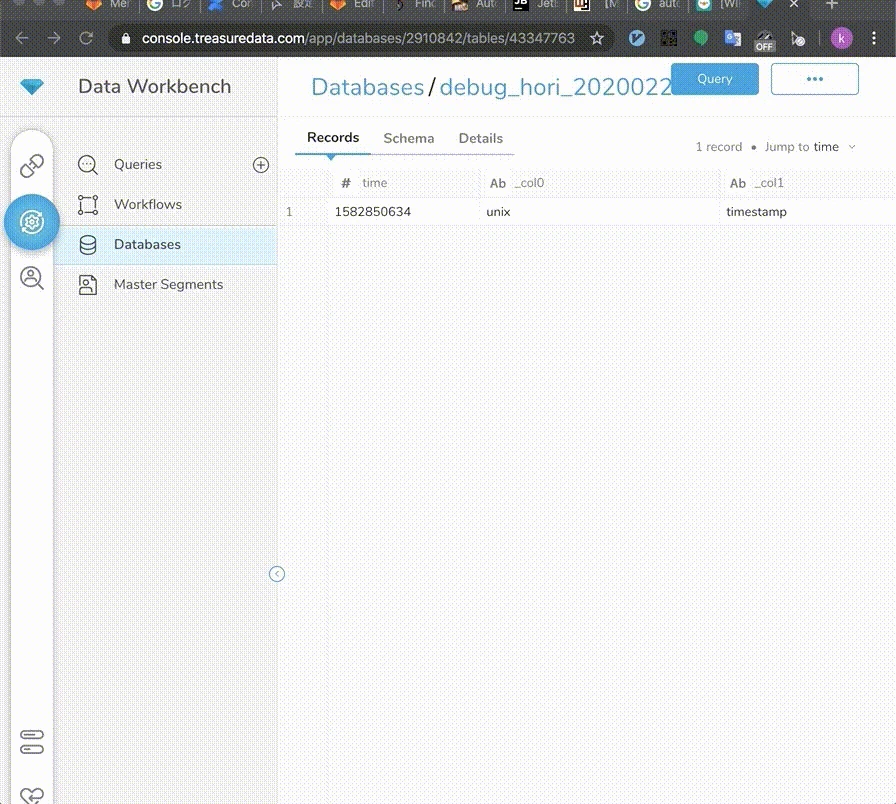Select the timestamp cell value
896x804 pixels.
click(756, 212)
